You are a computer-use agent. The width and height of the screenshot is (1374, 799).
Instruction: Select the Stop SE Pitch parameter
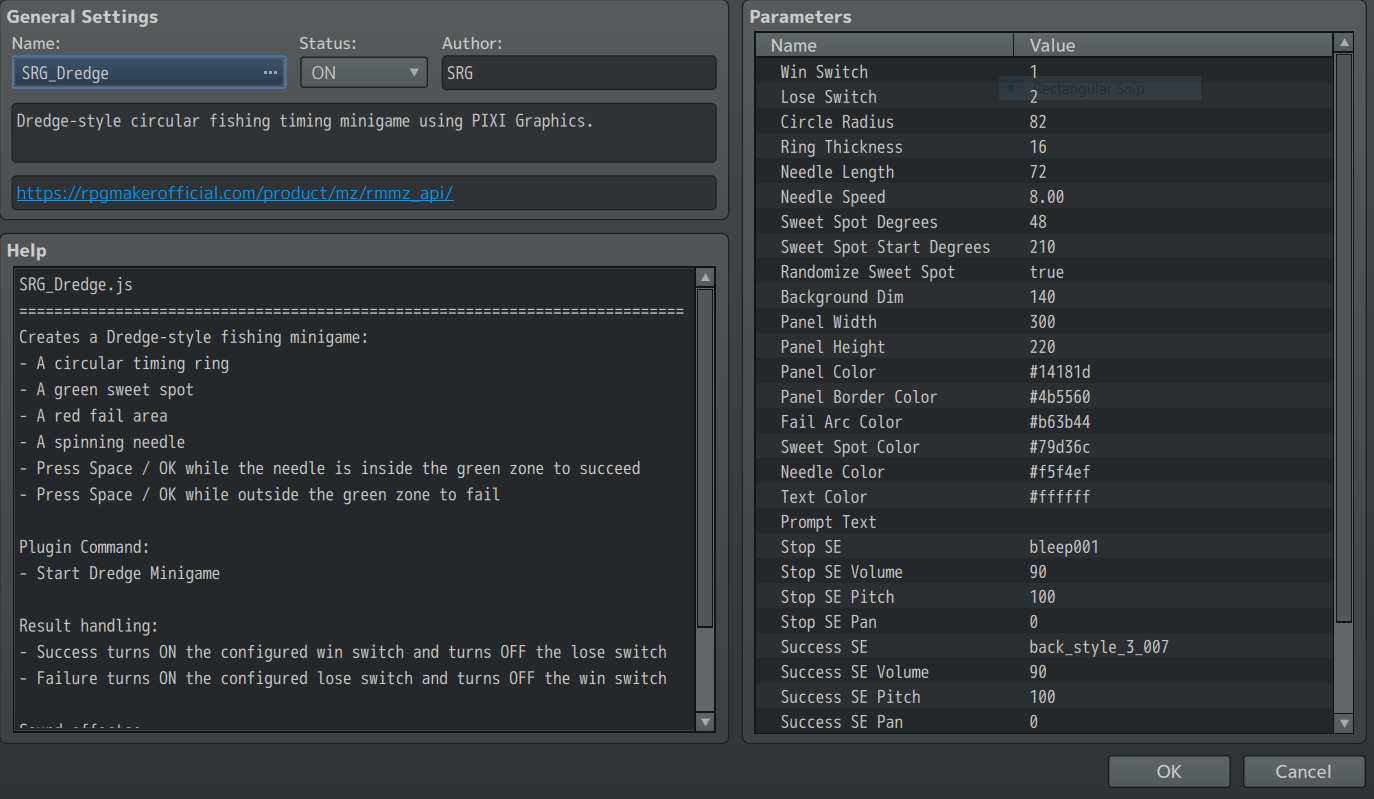coord(1045,597)
